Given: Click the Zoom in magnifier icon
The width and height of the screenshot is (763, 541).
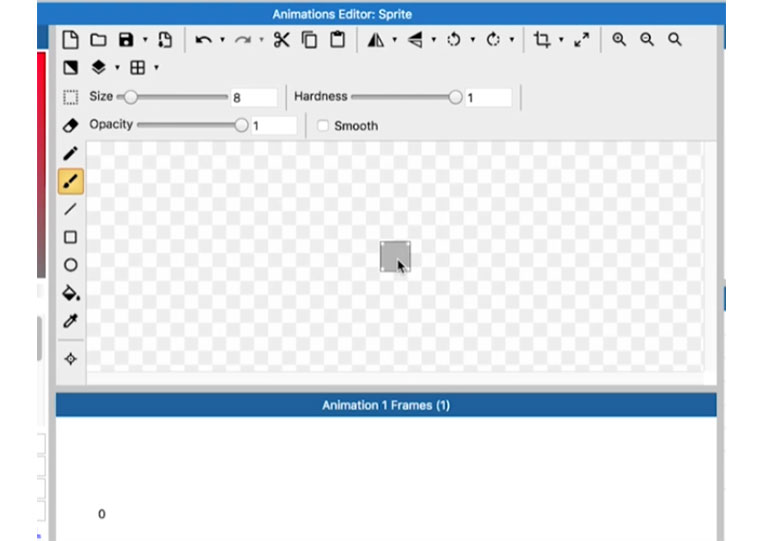Looking at the screenshot, I should (619, 39).
